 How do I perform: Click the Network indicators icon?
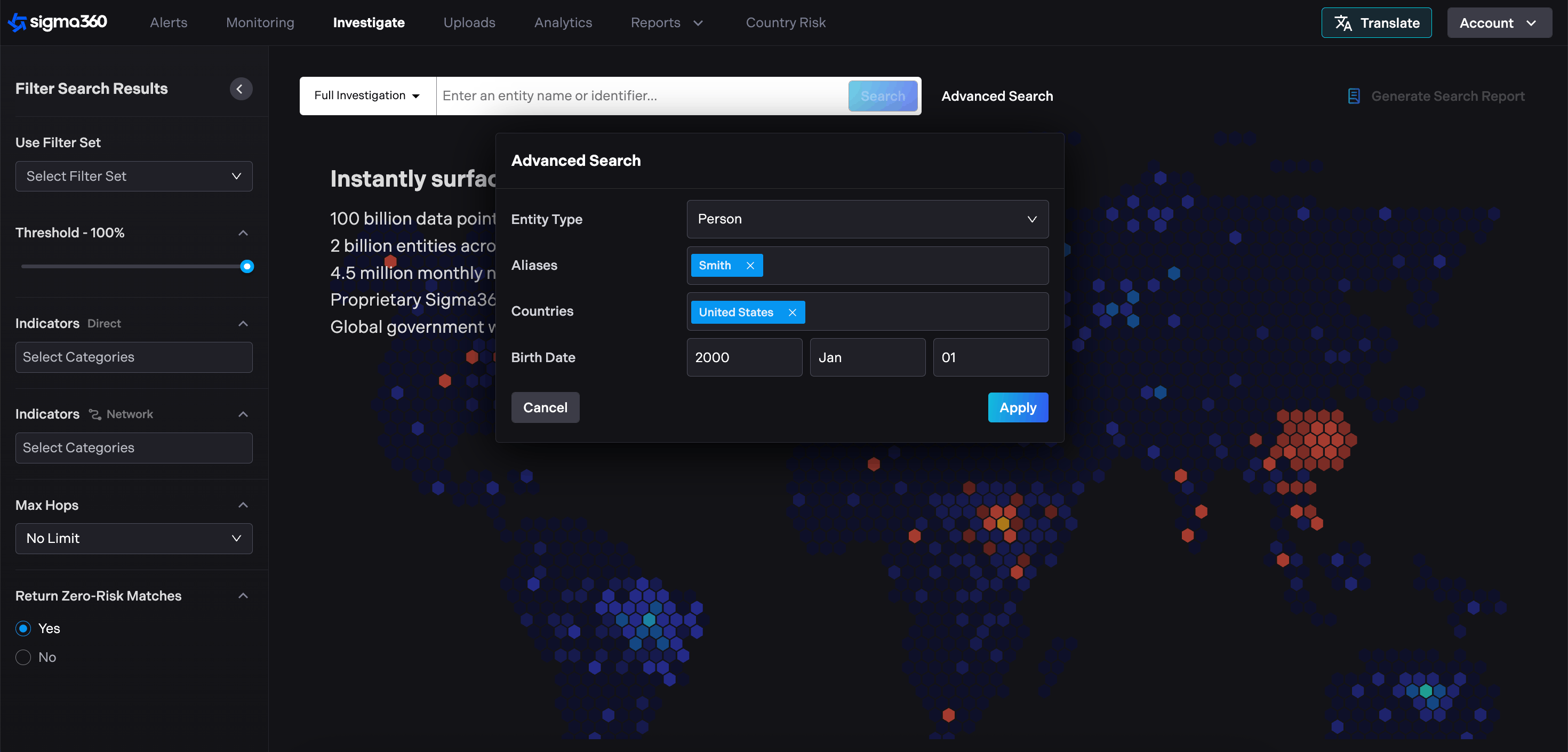click(x=95, y=414)
